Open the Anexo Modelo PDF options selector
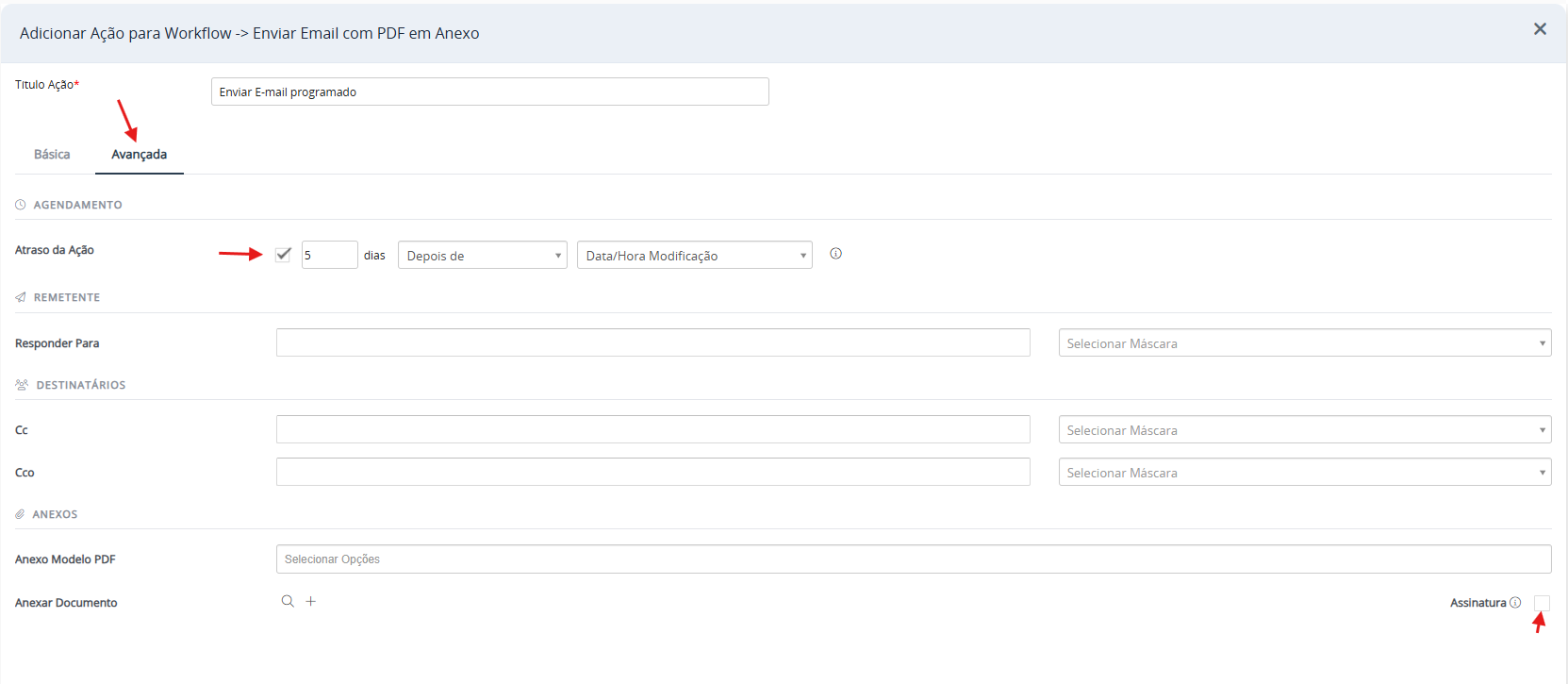 (914, 559)
